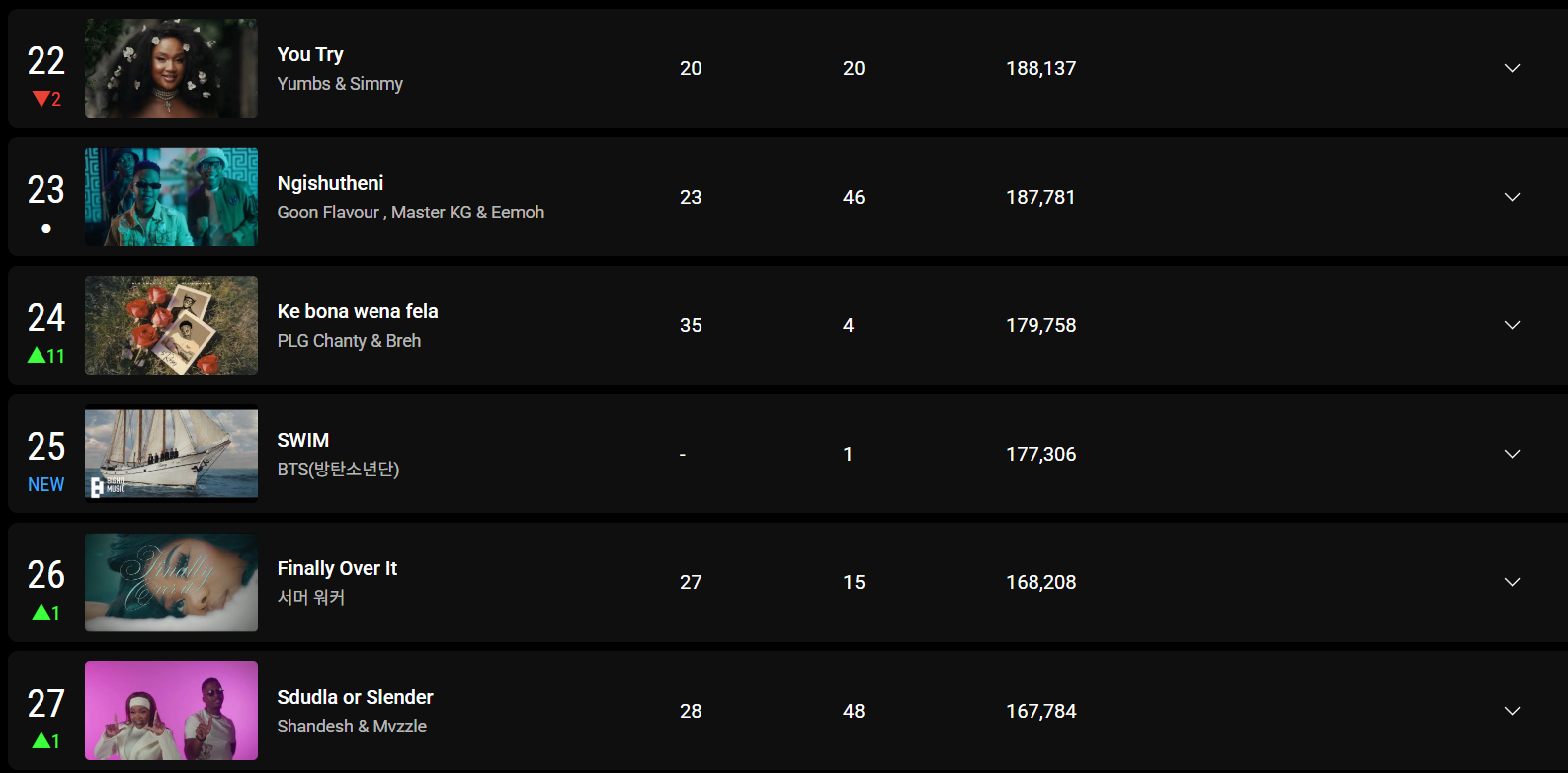Select the pink Sdudla or Slender thumbnail
Screen dimensions: 1568x773
[171, 711]
